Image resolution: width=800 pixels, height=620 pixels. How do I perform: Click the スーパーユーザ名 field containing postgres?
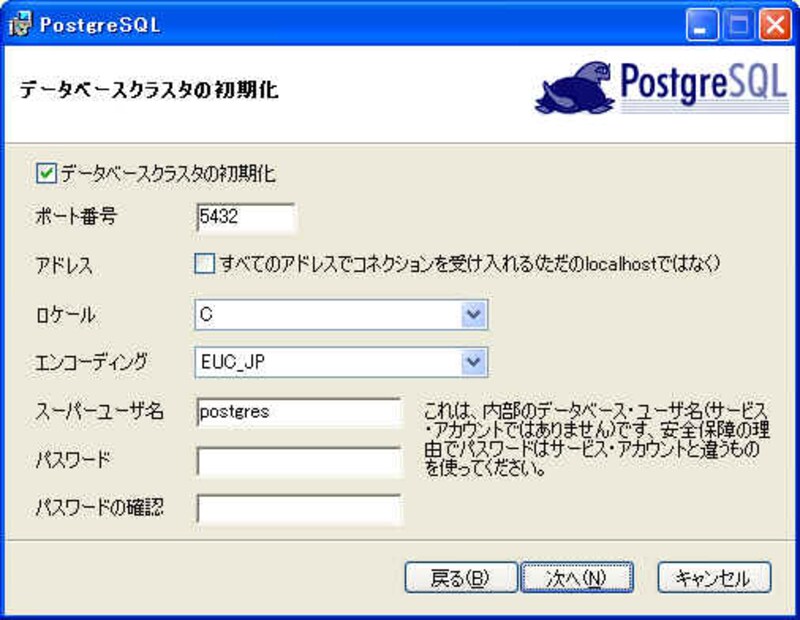point(298,411)
